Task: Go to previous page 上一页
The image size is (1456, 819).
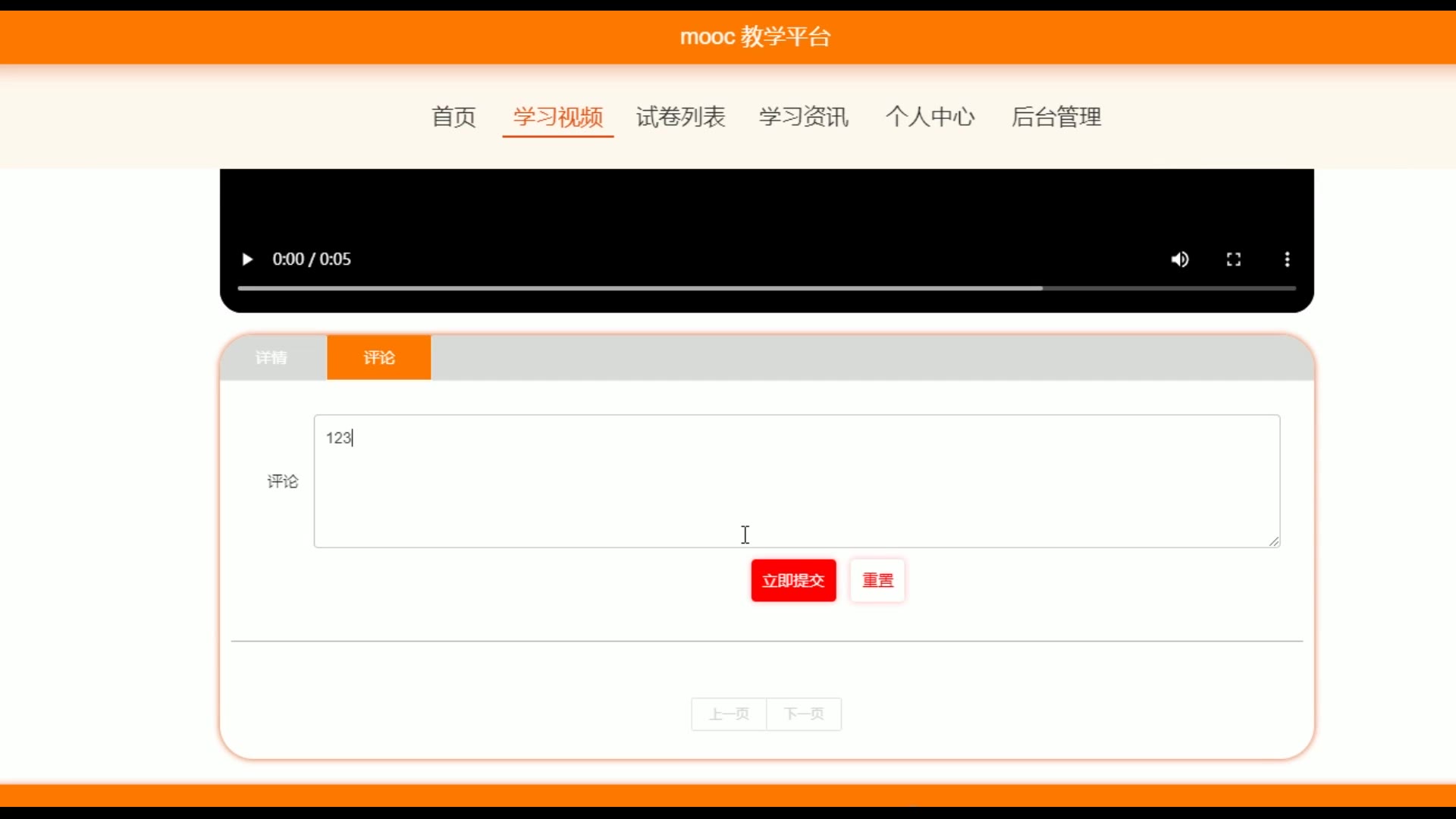Action: click(729, 714)
